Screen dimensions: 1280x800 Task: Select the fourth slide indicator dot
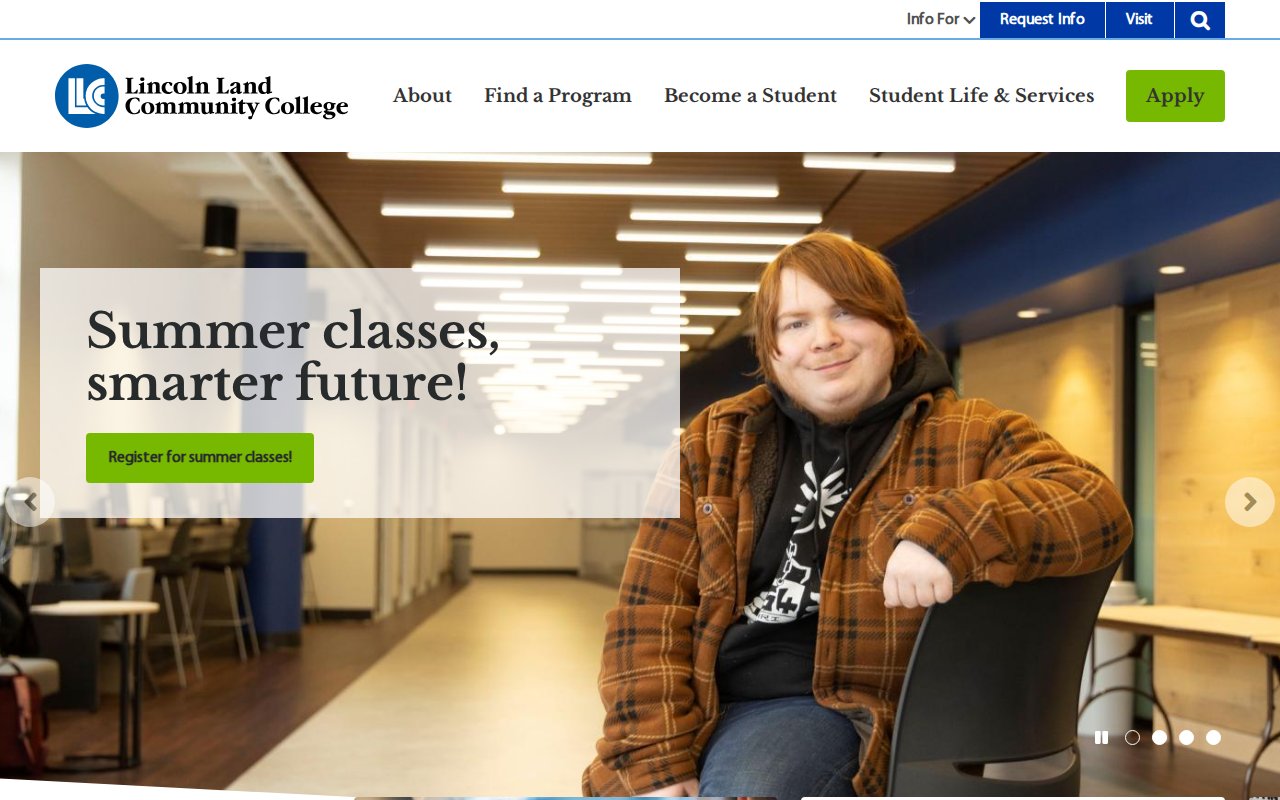[x=1213, y=737]
